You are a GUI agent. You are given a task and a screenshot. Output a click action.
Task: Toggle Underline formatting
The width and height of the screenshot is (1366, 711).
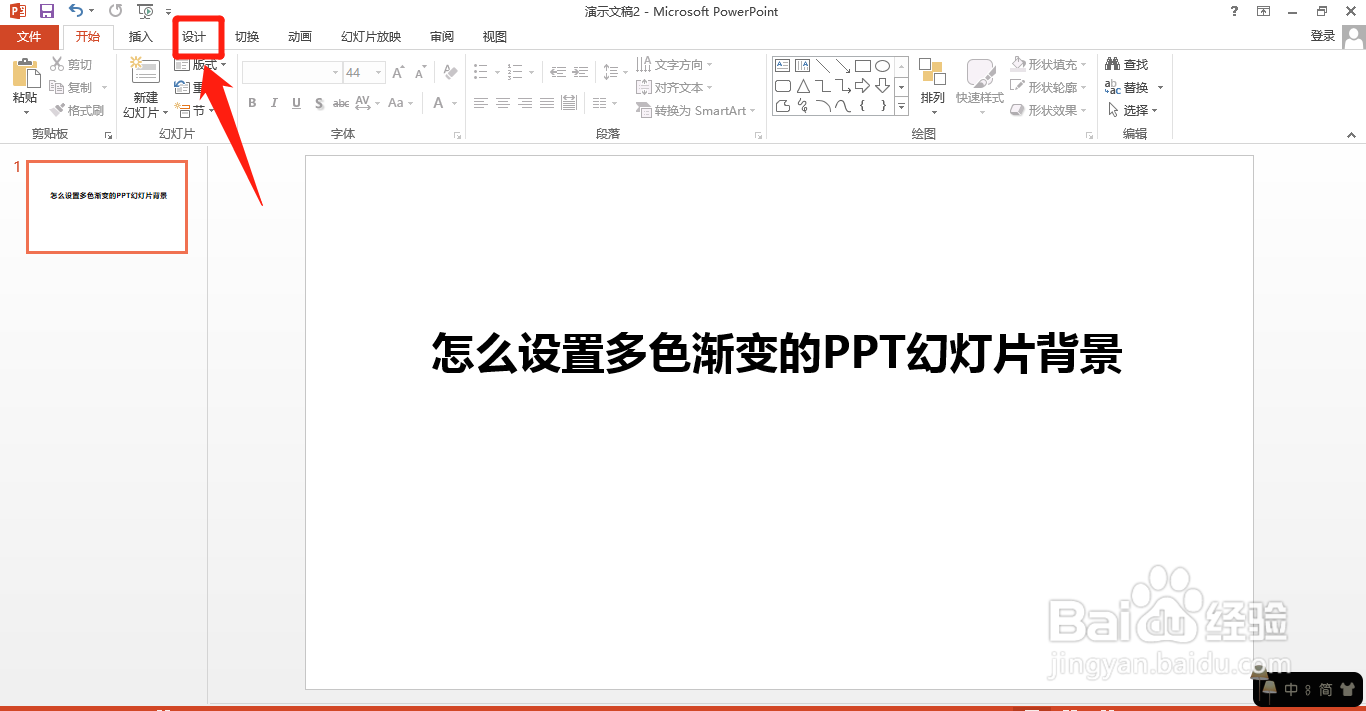coord(296,103)
